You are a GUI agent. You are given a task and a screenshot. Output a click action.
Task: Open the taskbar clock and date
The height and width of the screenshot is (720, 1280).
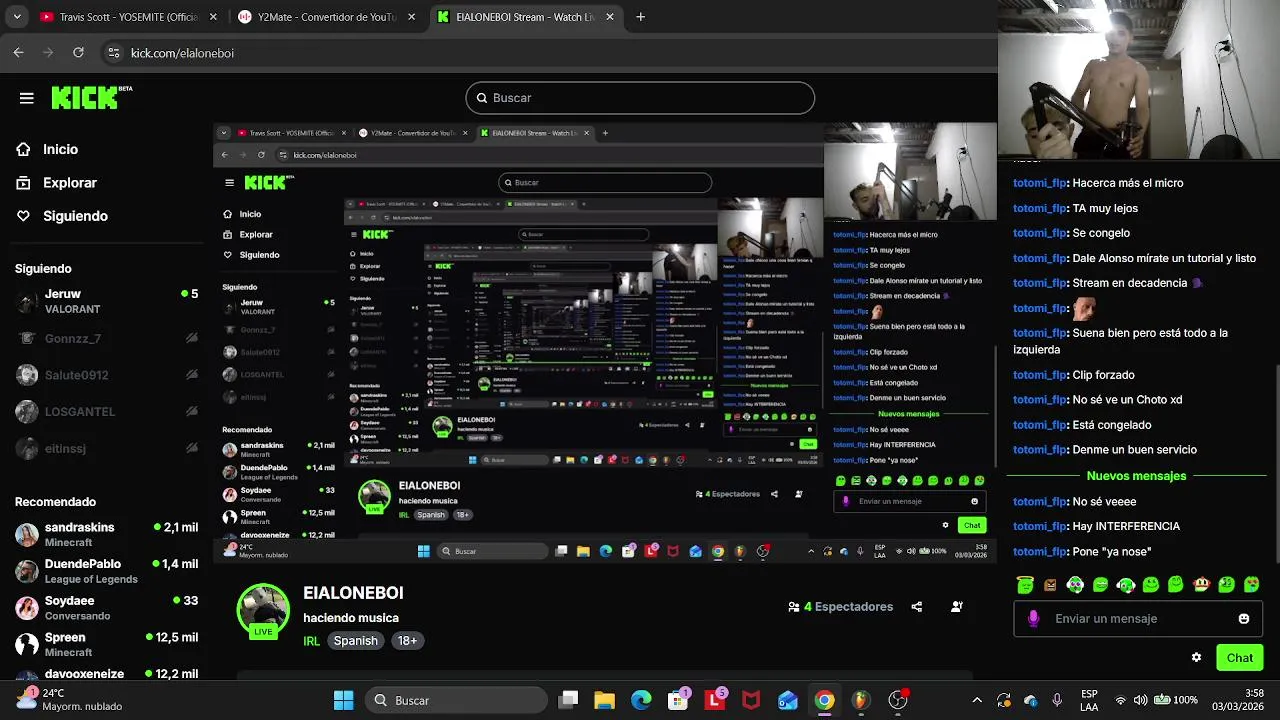1237,700
